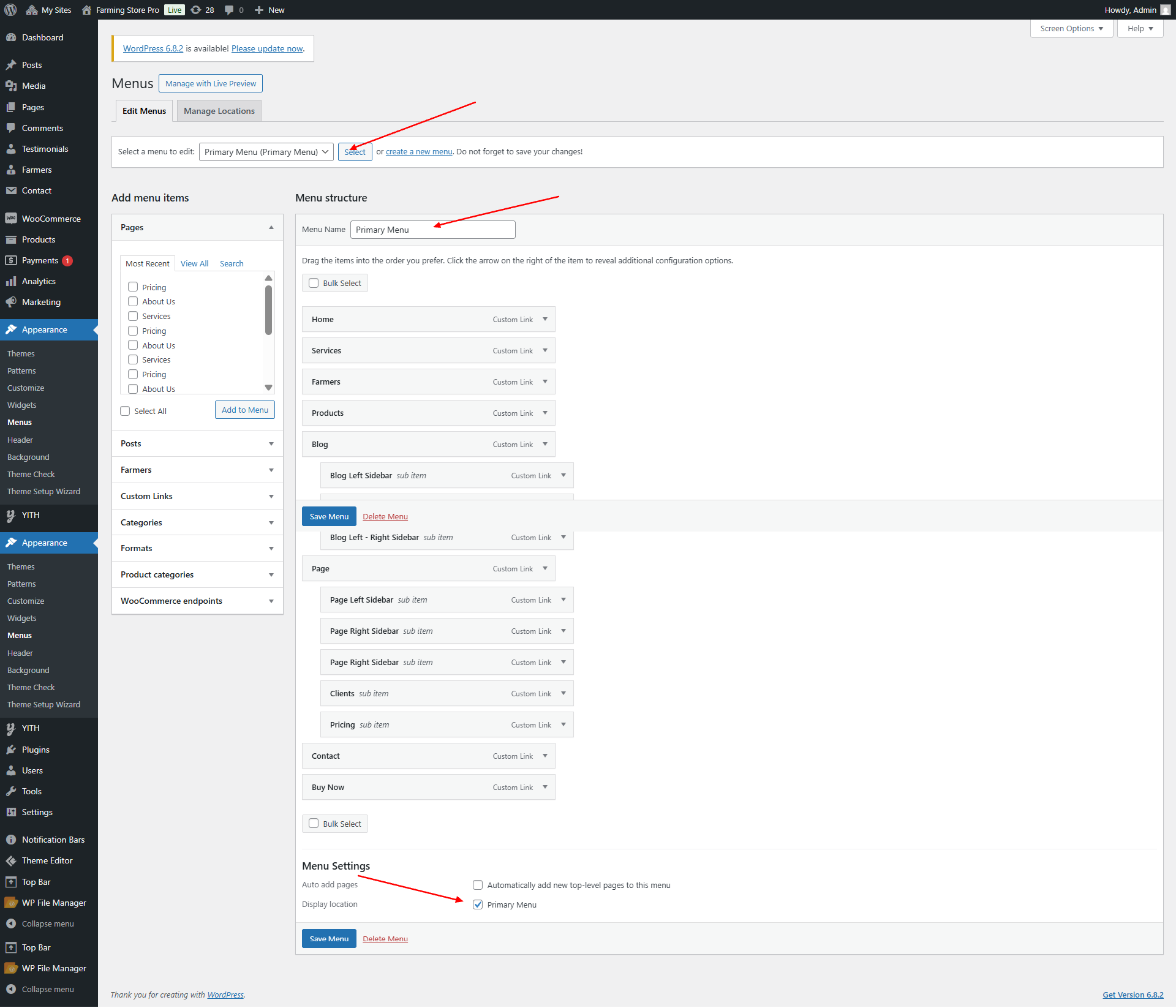Open the comments bubble icon in admin bar

click(x=229, y=10)
